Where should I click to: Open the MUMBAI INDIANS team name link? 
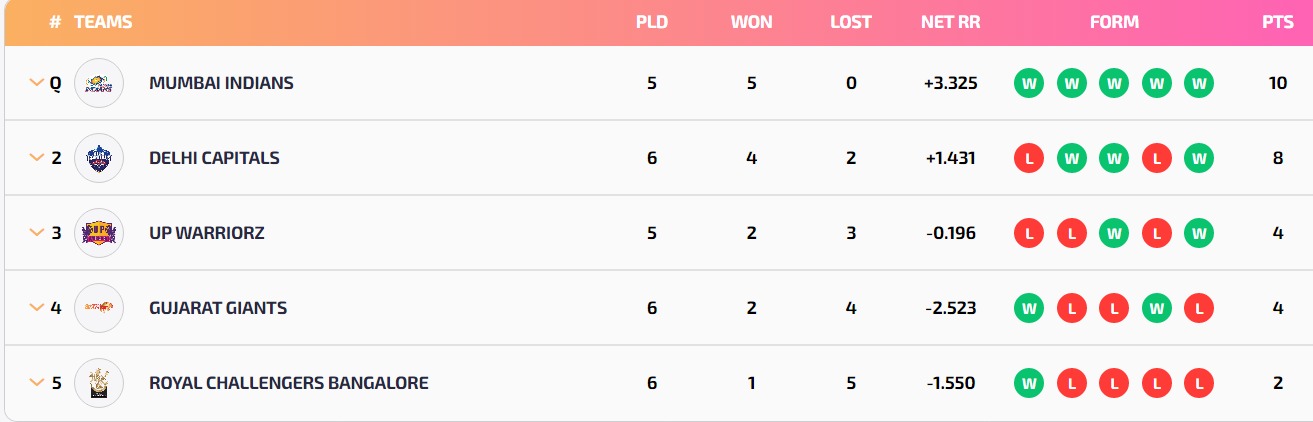(221, 83)
